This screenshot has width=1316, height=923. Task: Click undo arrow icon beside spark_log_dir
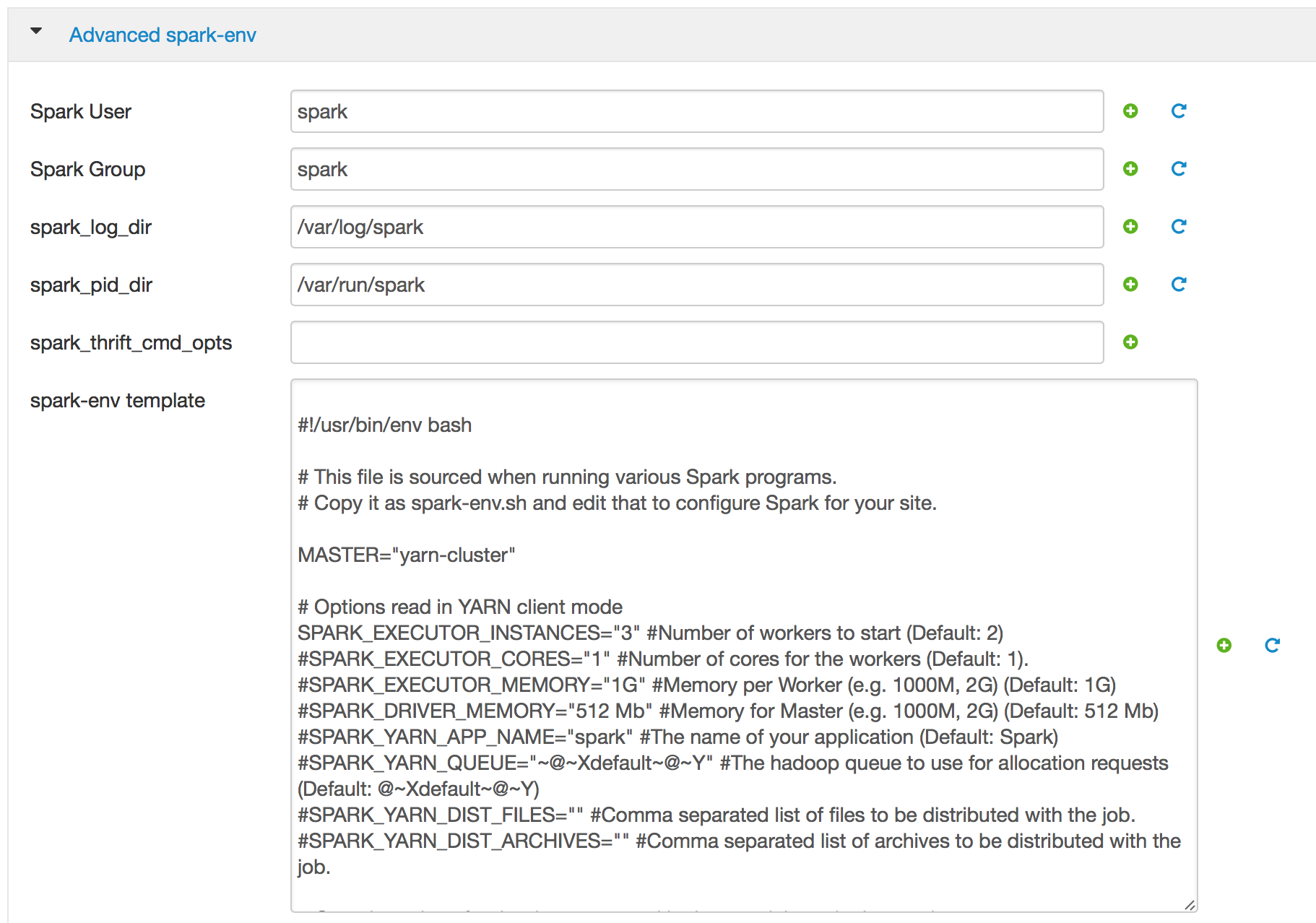1179,227
